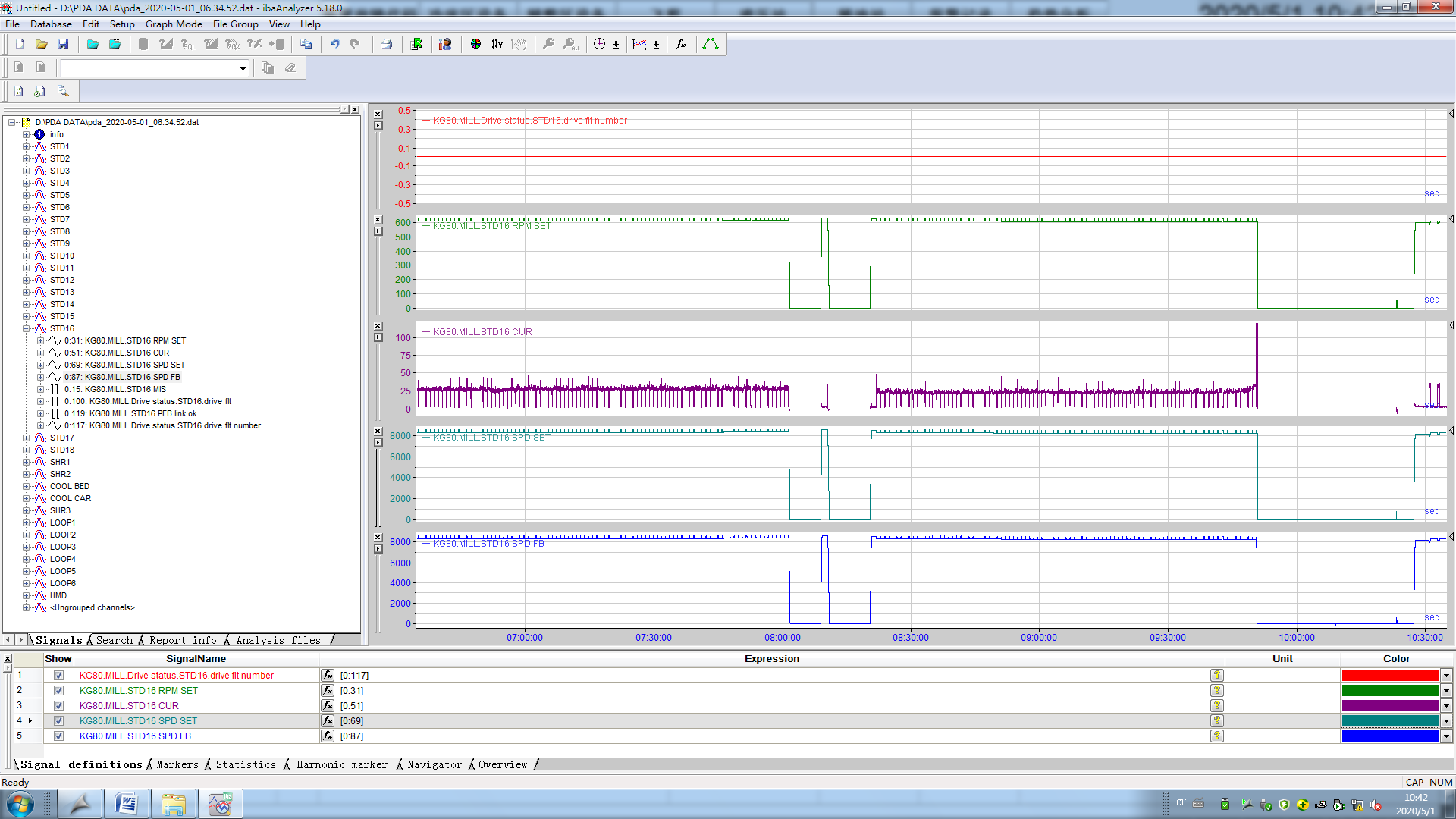Select the COOL BED tree item
The height and width of the screenshot is (819, 1456).
[x=70, y=486]
